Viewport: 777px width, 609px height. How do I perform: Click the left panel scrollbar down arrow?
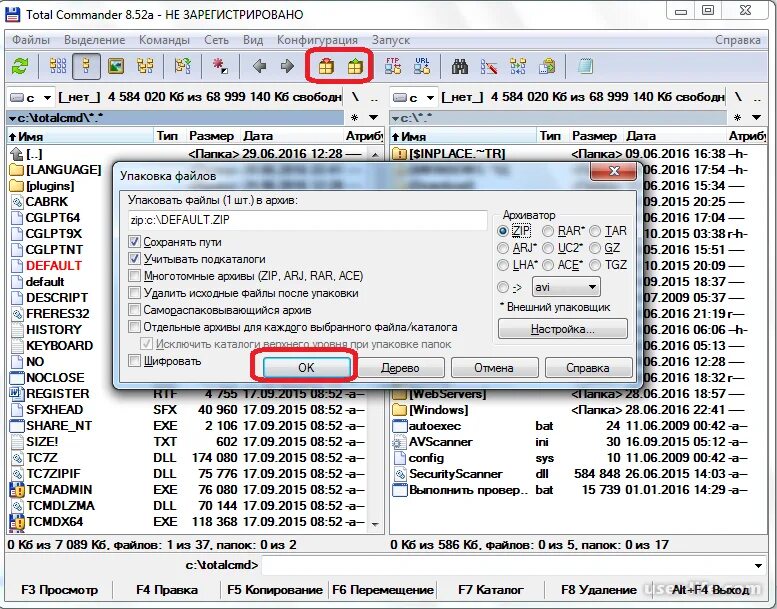pyautogui.click(x=375, y=524)
